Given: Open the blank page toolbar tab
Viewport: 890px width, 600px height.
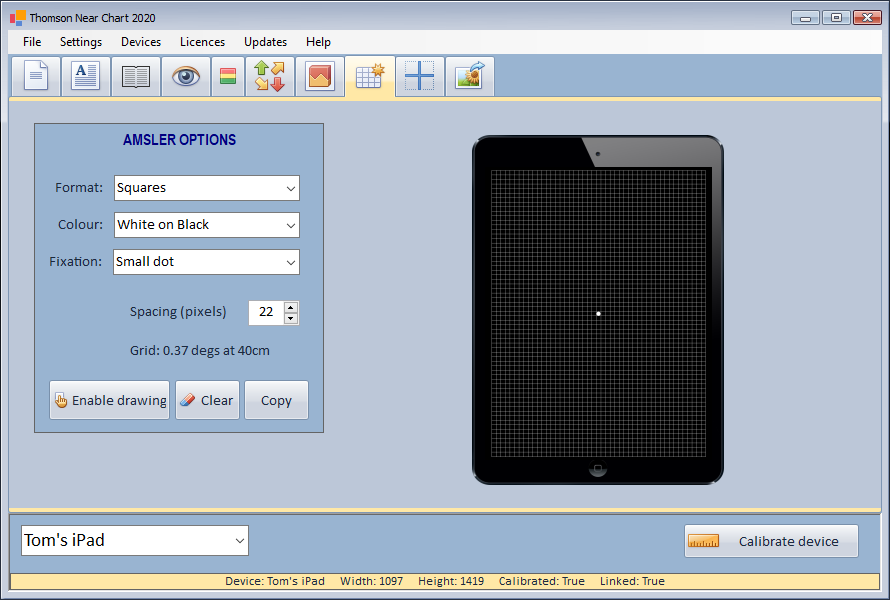Looking at the screenshot, I should tap(36, 77).
